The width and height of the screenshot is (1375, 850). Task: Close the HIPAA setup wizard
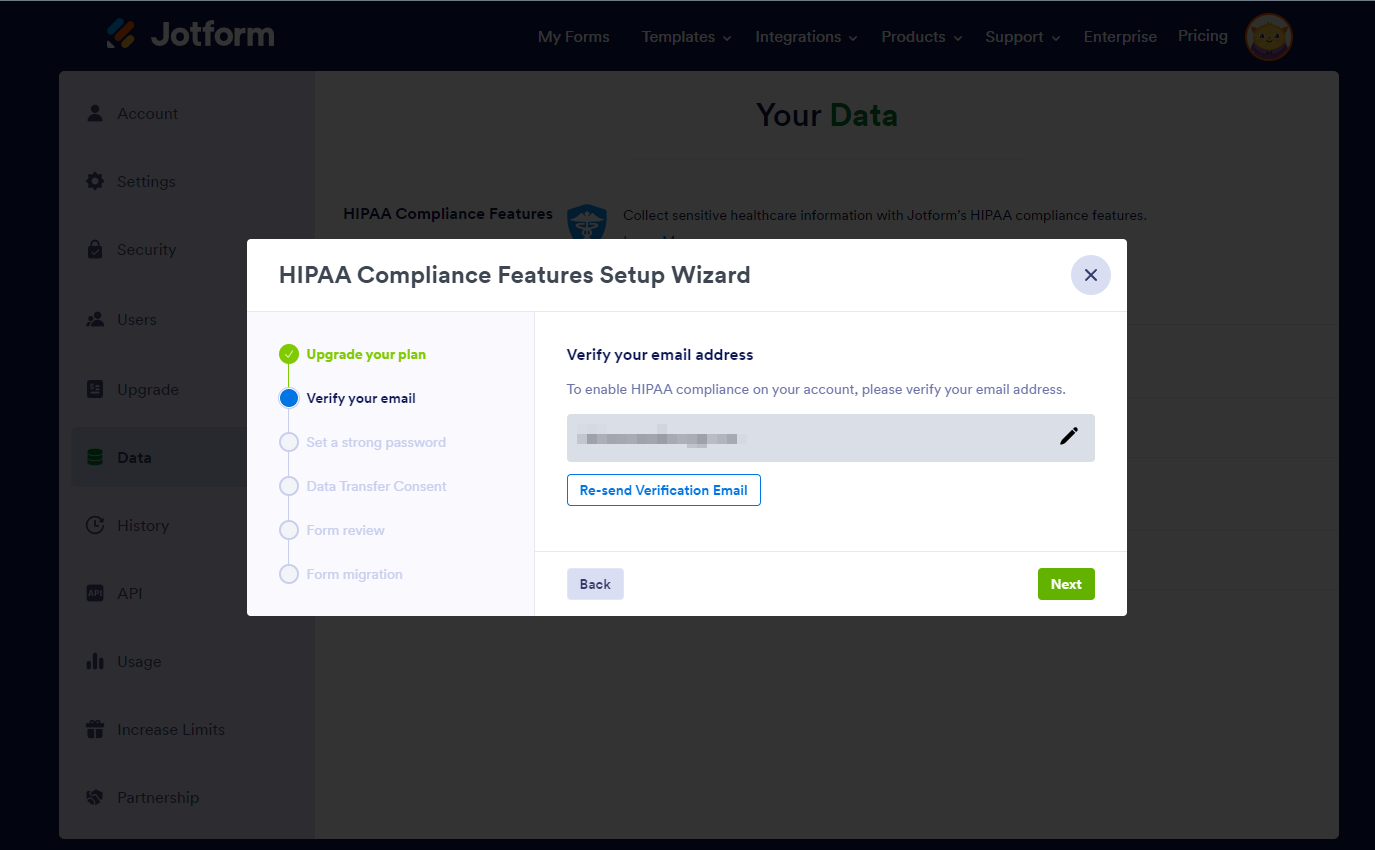1090,275
